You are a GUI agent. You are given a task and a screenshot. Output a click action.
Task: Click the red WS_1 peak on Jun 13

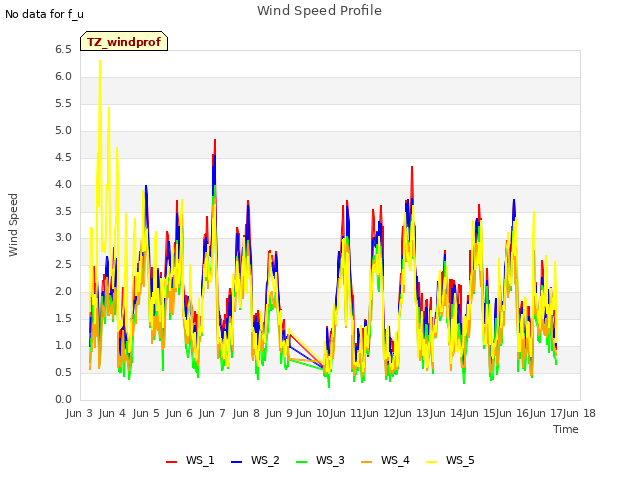[x=412, y=167]
